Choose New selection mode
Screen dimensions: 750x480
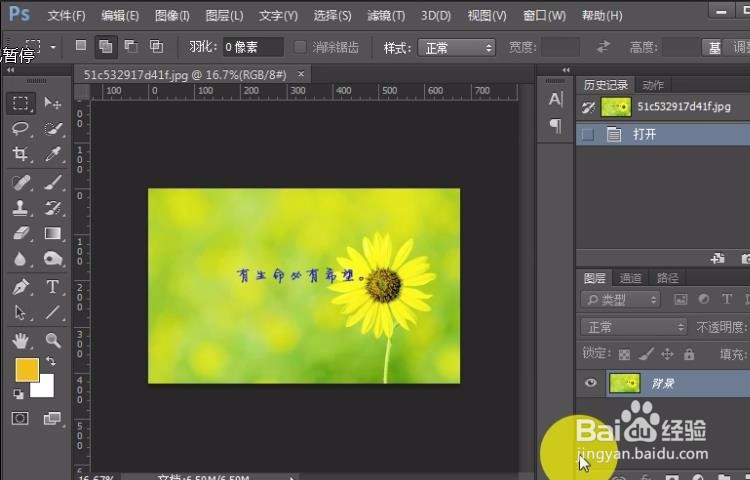click(81, 46)
